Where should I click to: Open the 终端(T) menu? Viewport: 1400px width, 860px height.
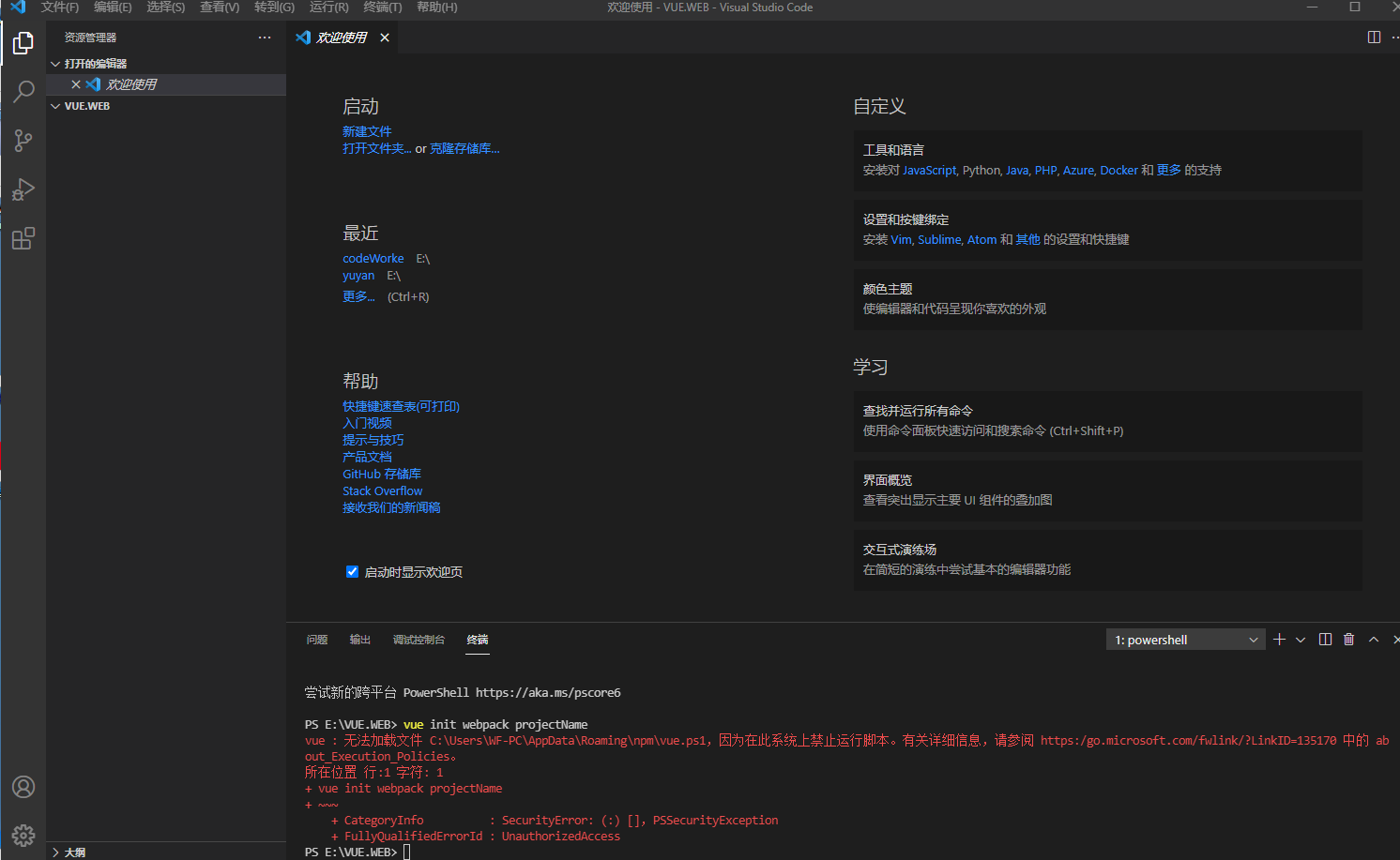383,8
